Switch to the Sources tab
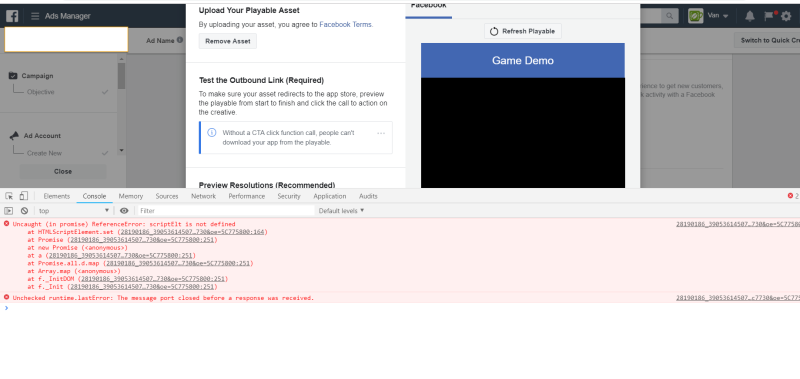 point(167,196)
